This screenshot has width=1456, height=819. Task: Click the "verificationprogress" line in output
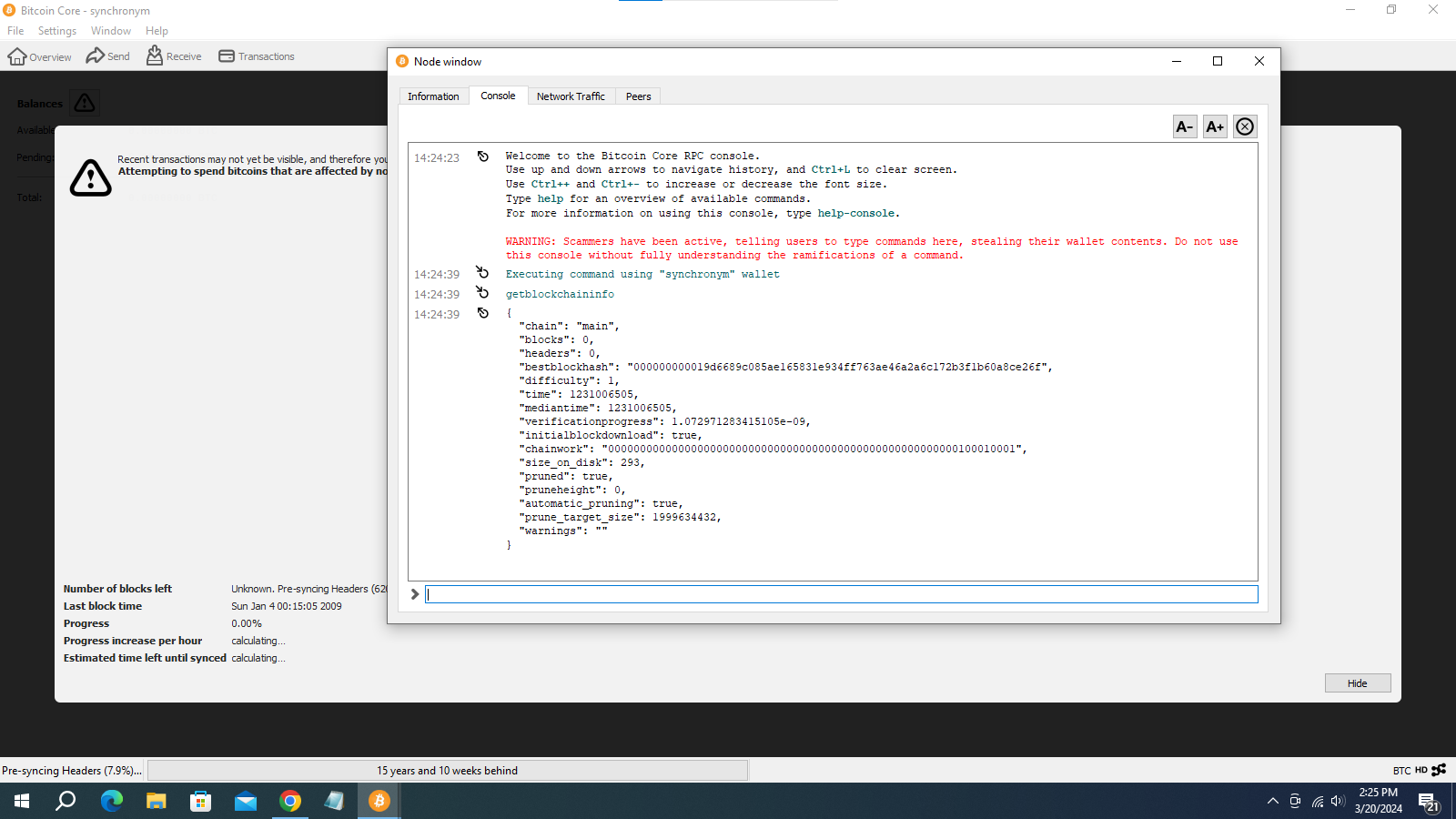click(664, 421)
